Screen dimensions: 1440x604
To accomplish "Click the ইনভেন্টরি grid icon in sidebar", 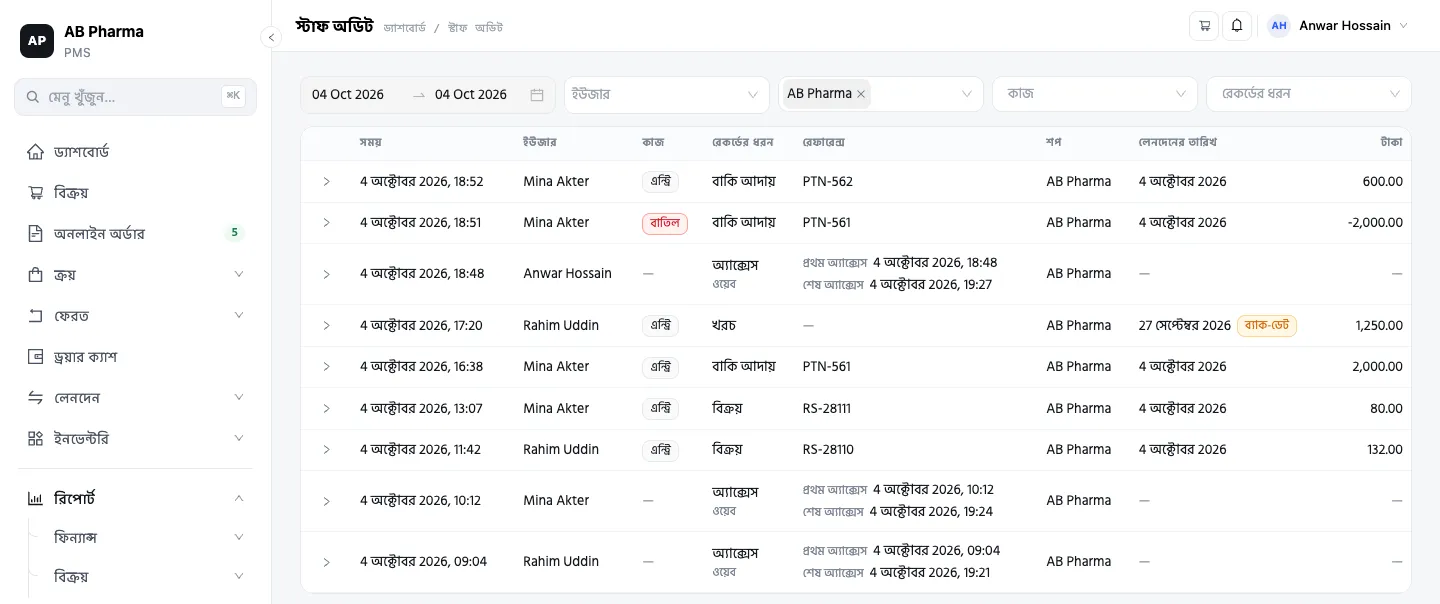I will (x=36, y=439).
